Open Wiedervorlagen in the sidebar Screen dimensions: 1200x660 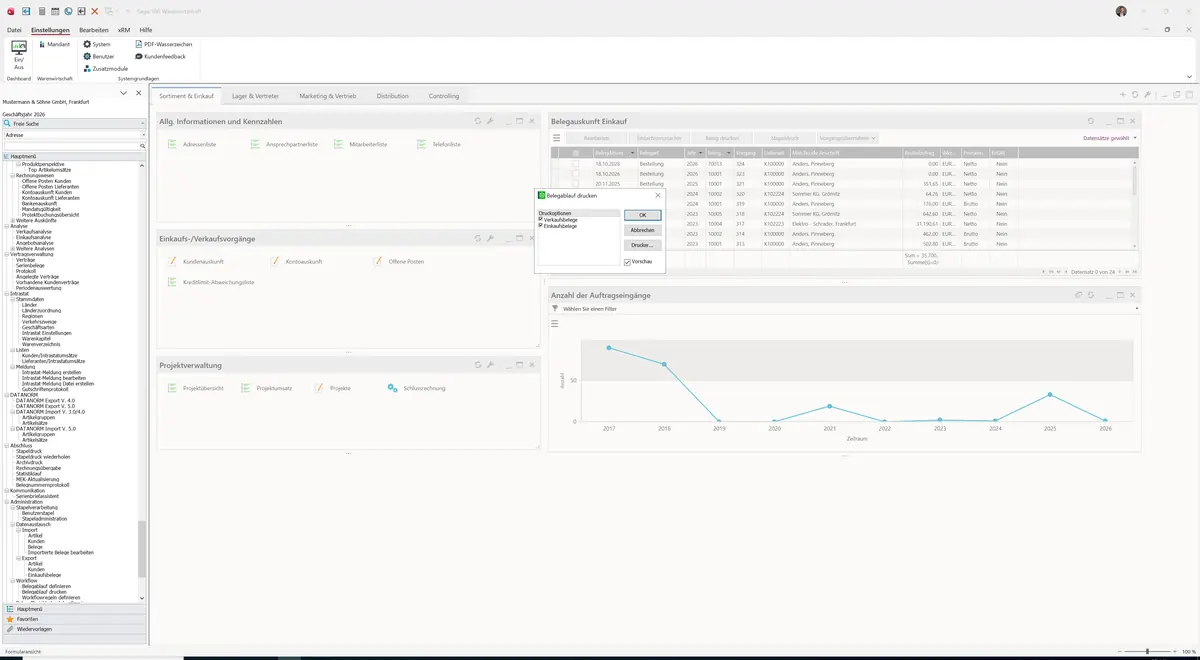tap(34, 629)
